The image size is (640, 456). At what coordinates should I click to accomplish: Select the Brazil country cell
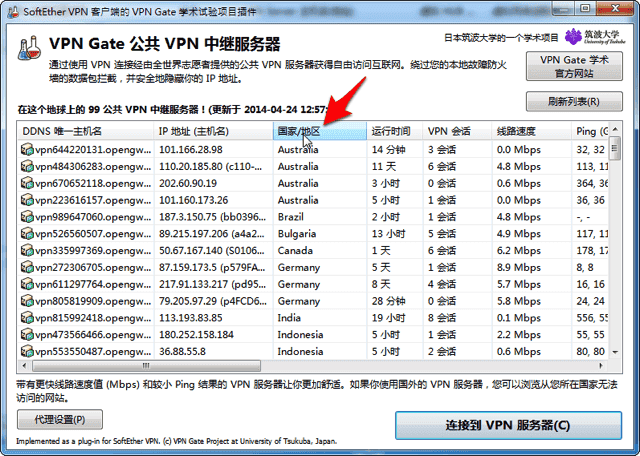[x=291, y=217]
